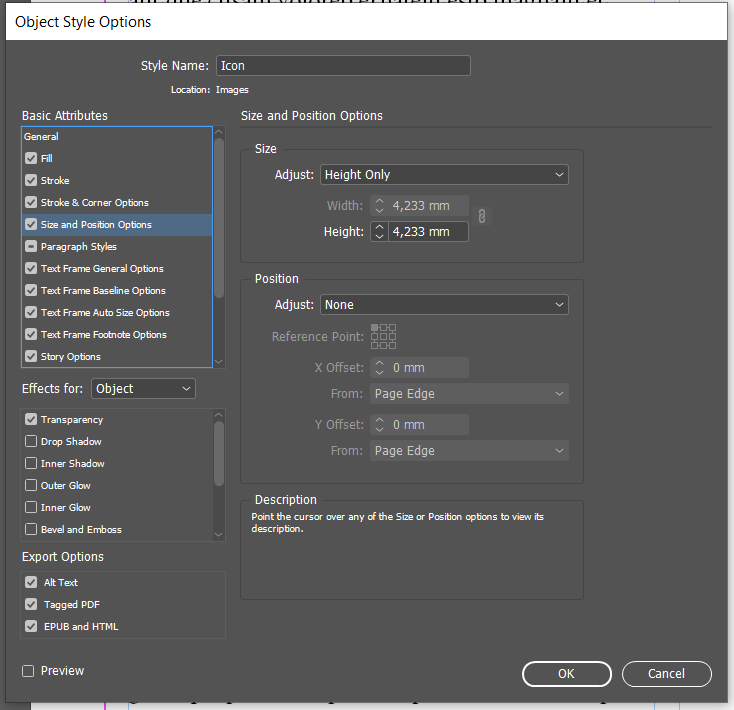Click the Style Name input field
This screenshot has width=734, height=710.
pos(343,66)
